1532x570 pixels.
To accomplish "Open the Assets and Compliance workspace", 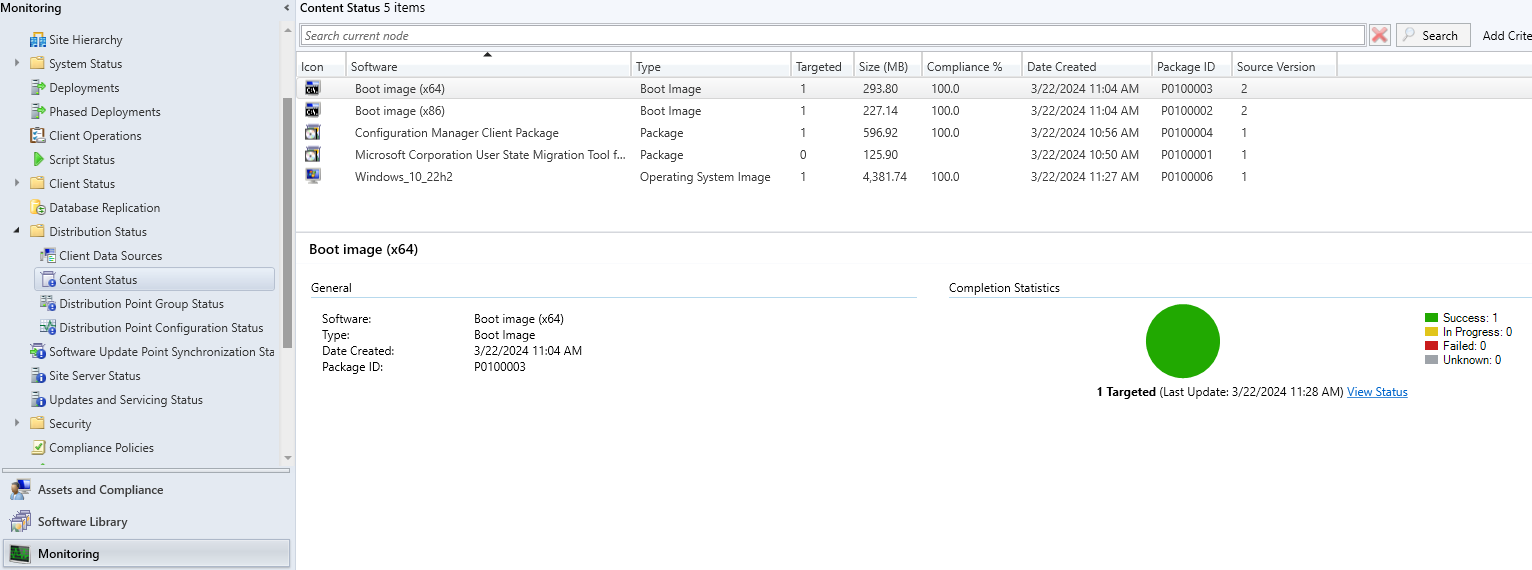I will tap(100, 490).
